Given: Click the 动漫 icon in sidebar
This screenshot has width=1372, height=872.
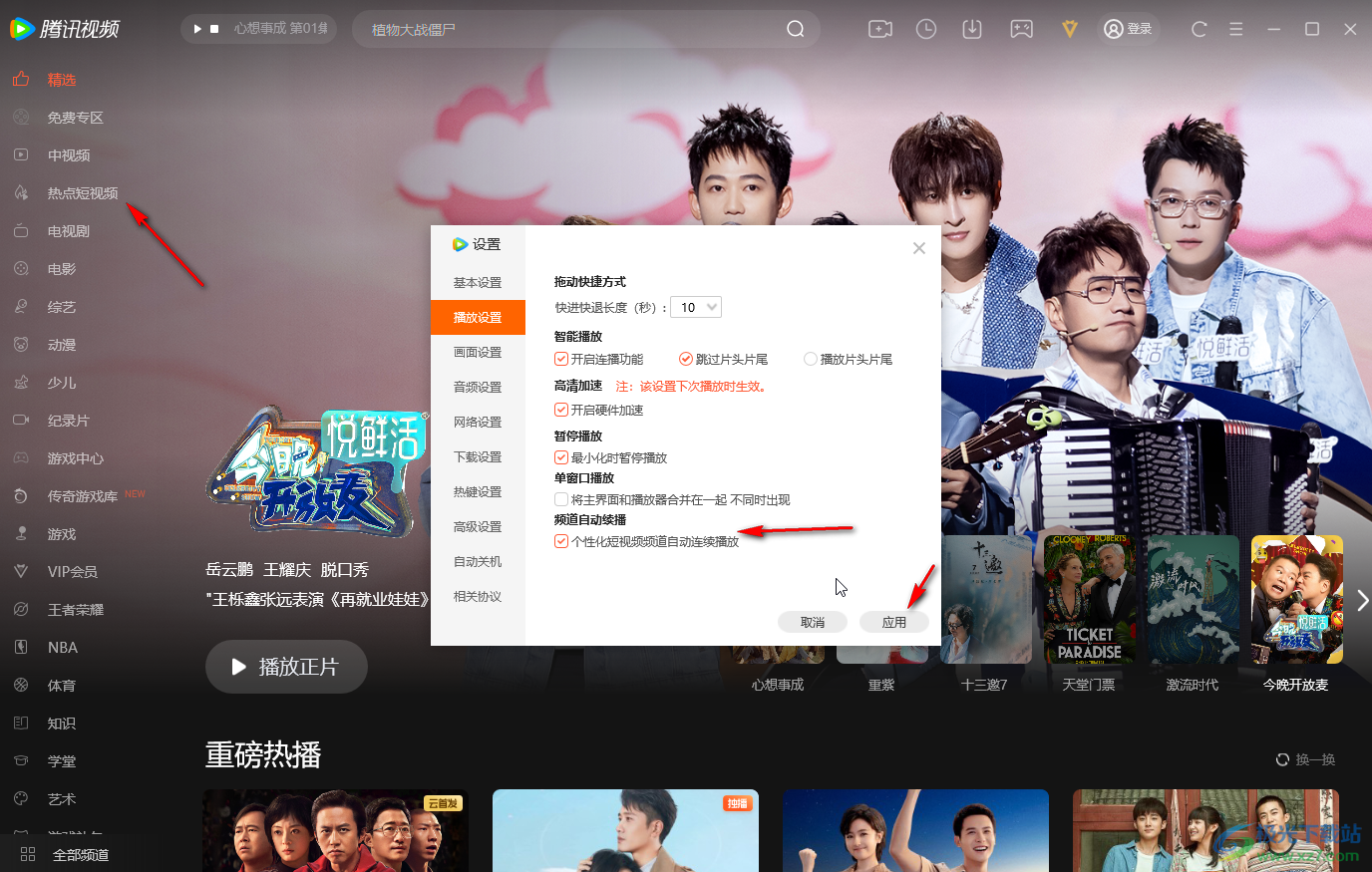Looking at the screenshot, I should (21, 345).
